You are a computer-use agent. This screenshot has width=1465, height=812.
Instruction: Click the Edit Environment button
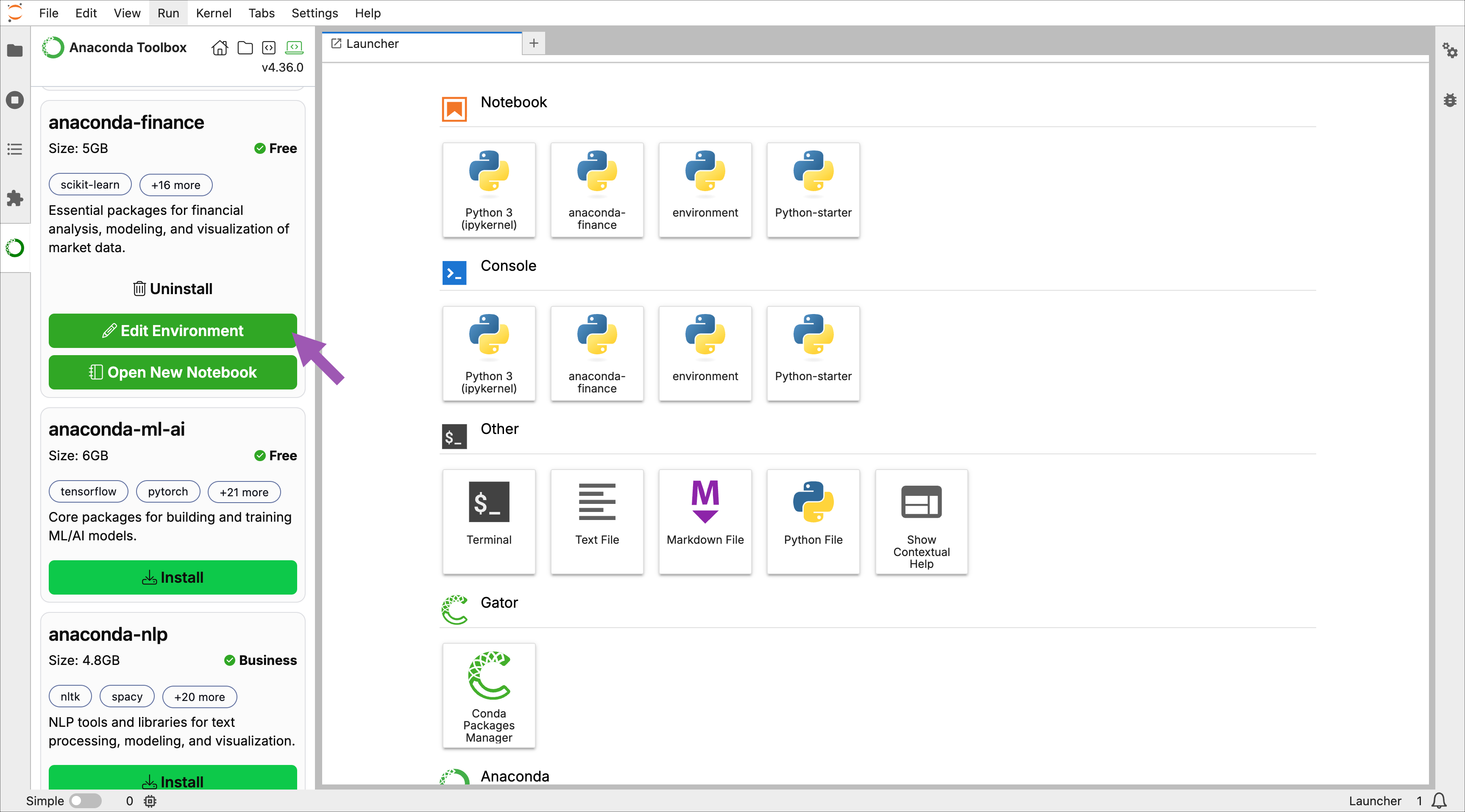pos(173,331)
